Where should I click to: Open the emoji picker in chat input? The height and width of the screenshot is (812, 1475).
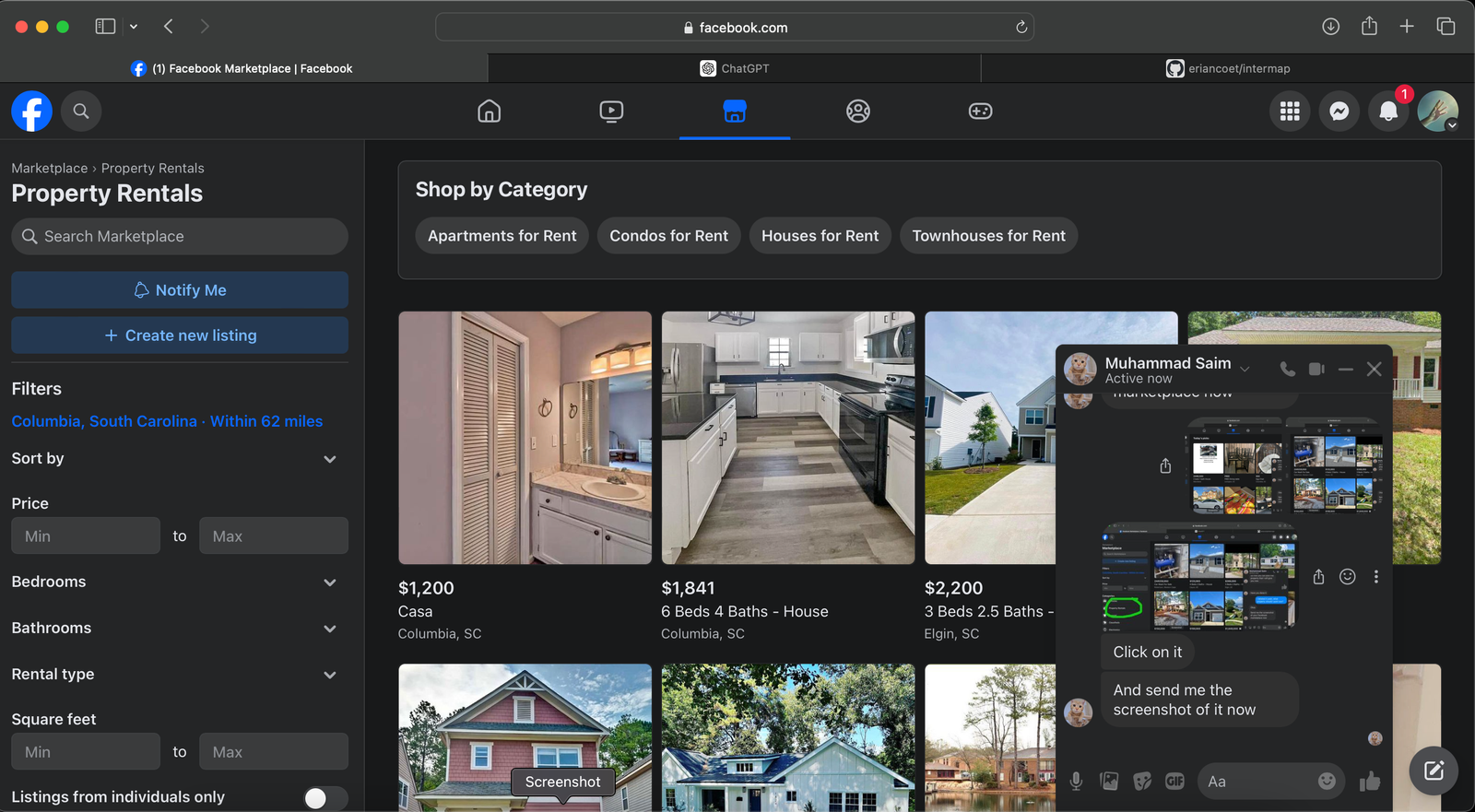(x=1327, y=781)
